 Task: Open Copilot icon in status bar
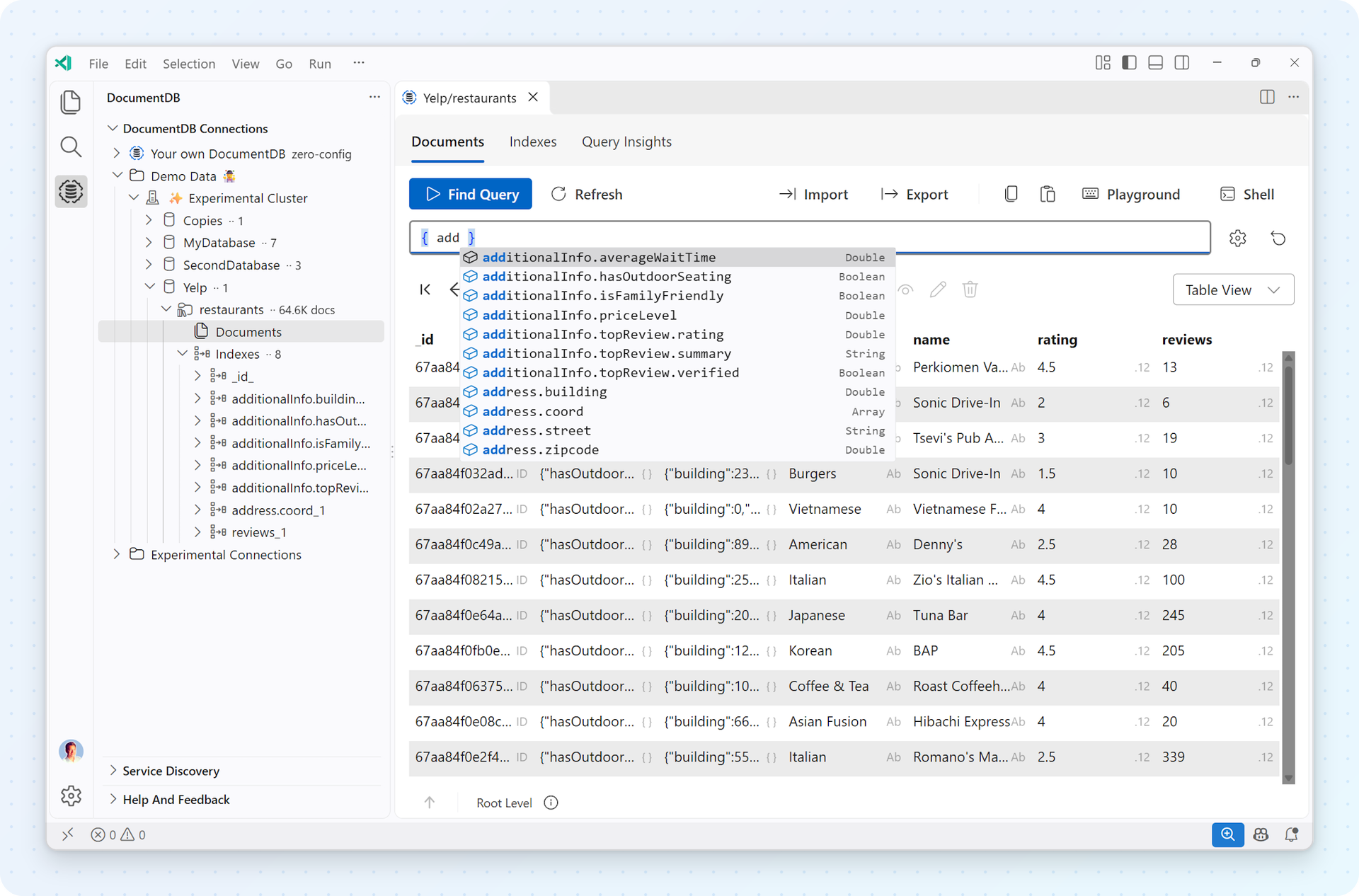pyautogui.click(x=1261, y=834)
